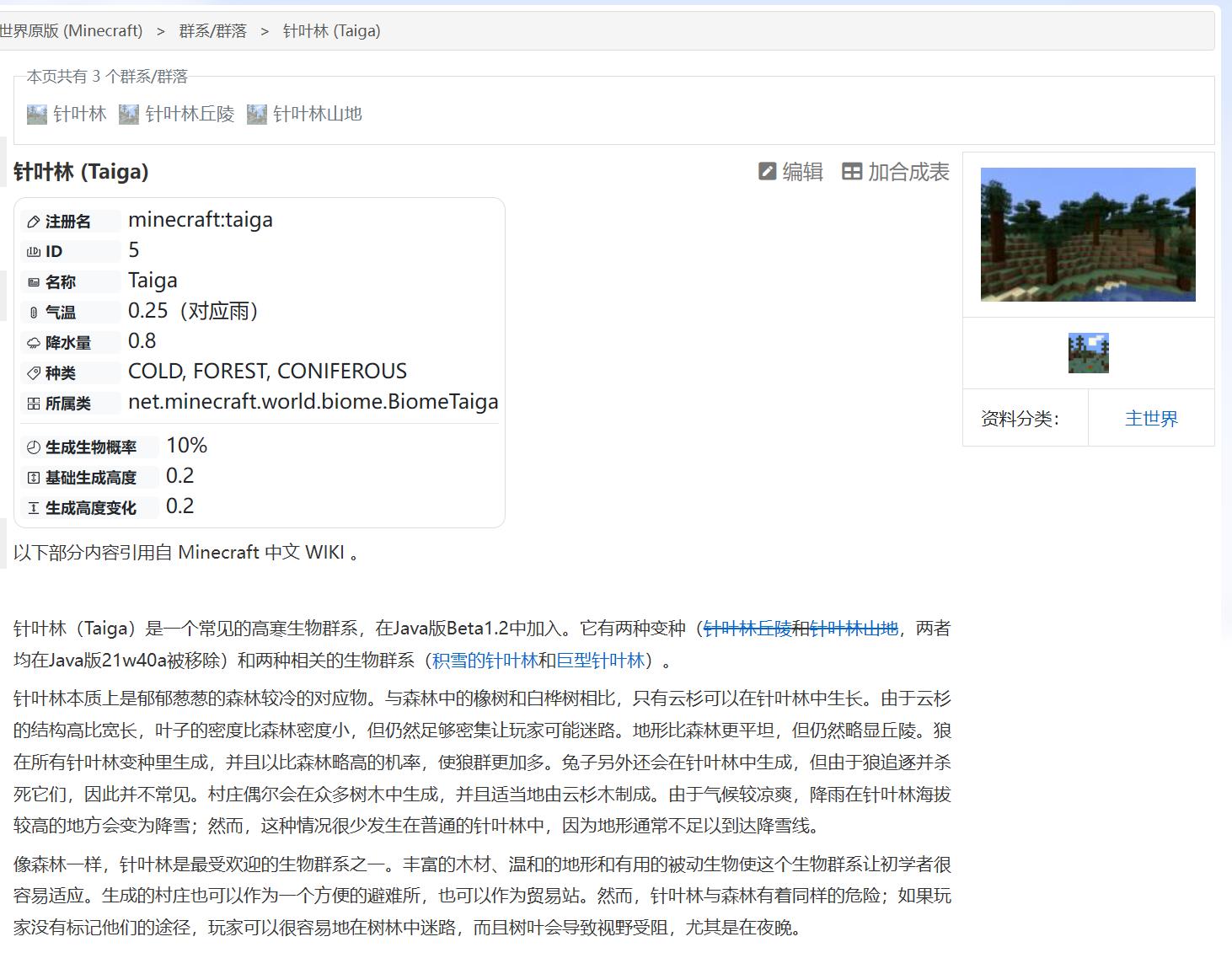The height and width of the screenshot is (958, 1232).
Task: Click the 生成生物概率 field label
Action: click(91, 447)
